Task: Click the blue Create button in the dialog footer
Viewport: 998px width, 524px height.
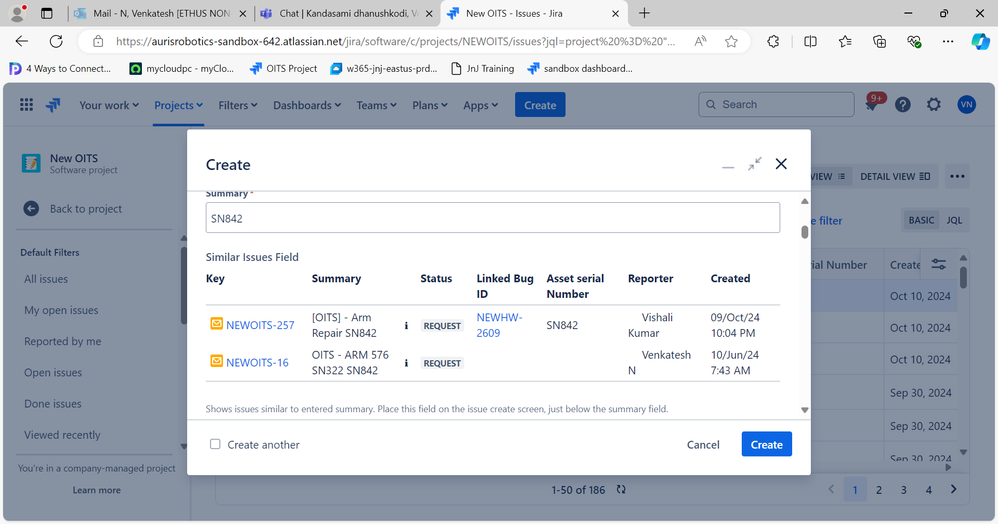Action: (x=766, y=444)
